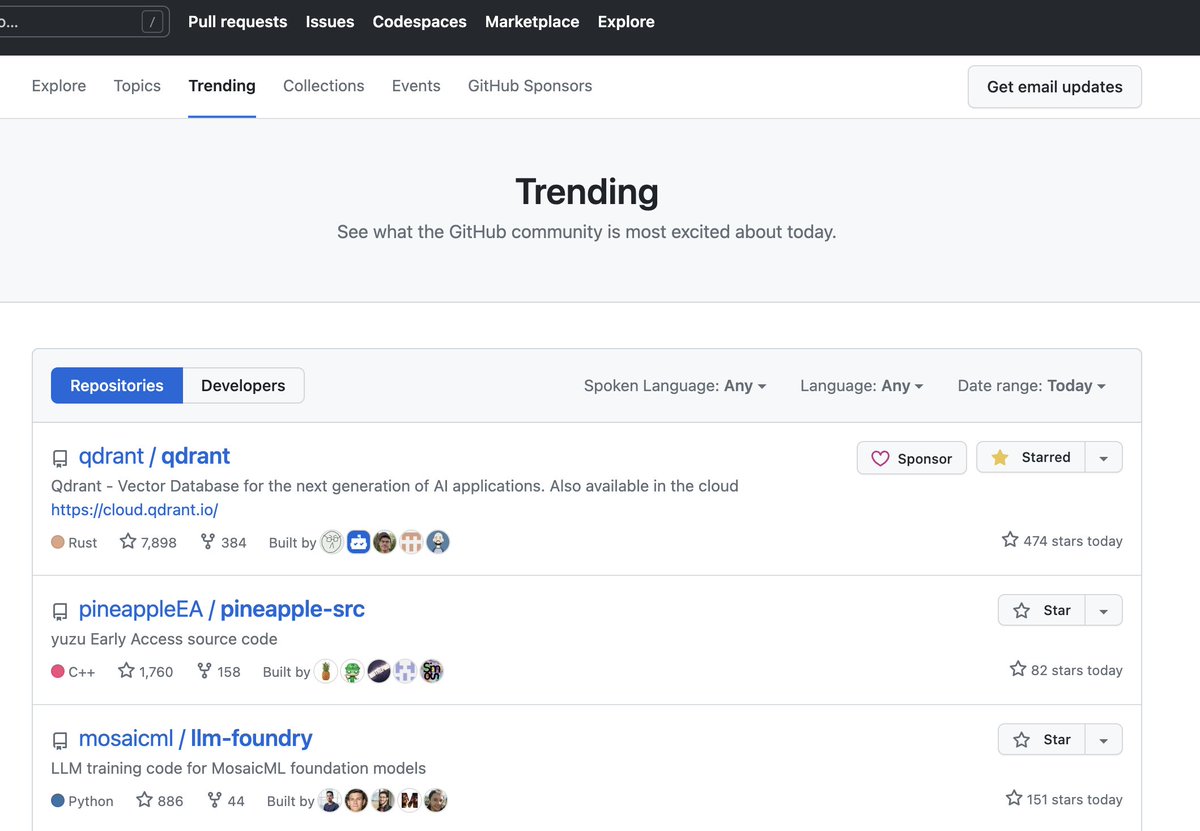Image resolution: width=1200 pixels, height=831 pixels.
Task: Click the Get email updates button
Action: pyautogui.click(x=1055, y=87)
